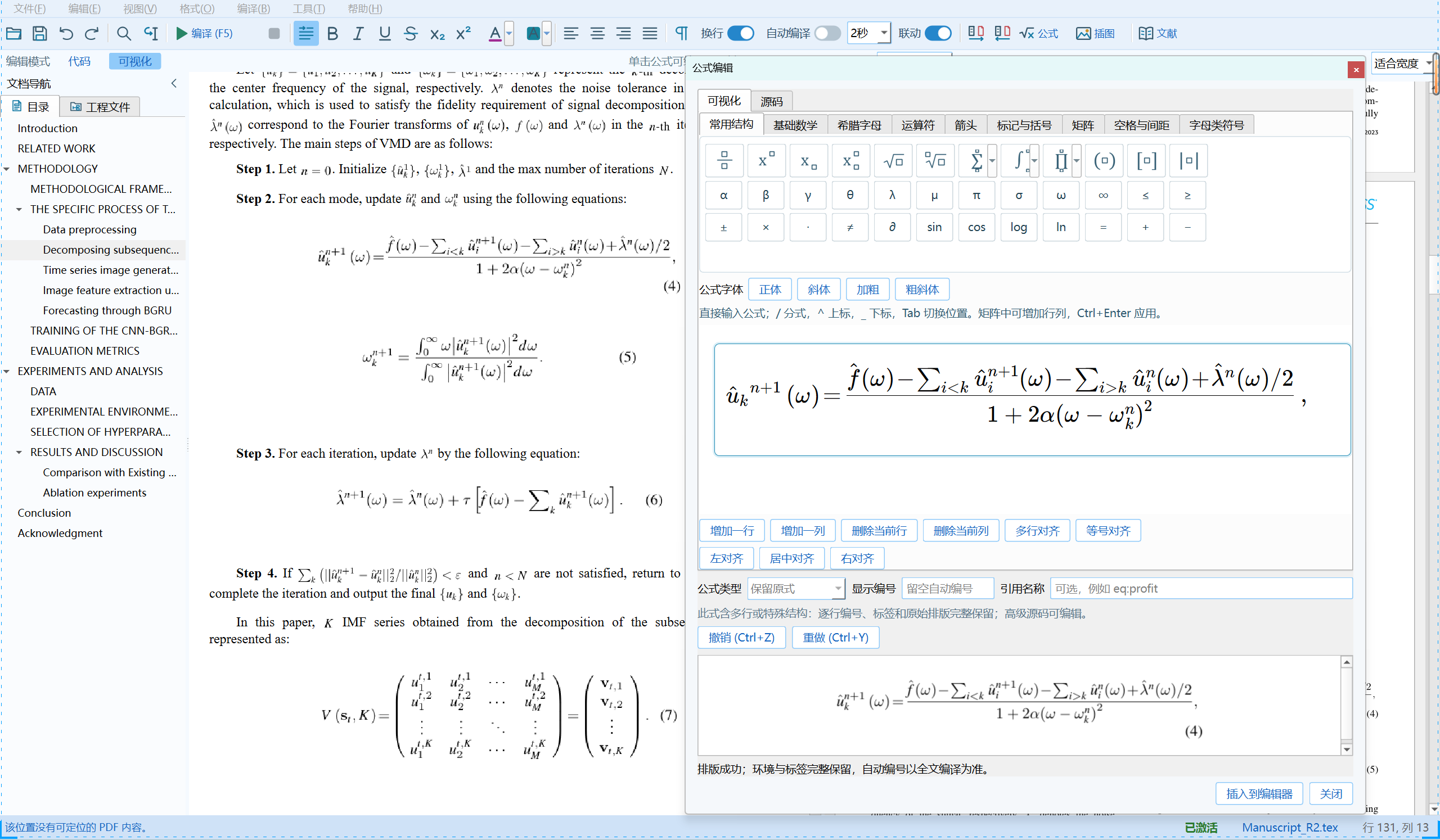1440x840 pixels.
Task: Enable the 自动编译 auto-compile switch
Action: (x=827, y=33)
